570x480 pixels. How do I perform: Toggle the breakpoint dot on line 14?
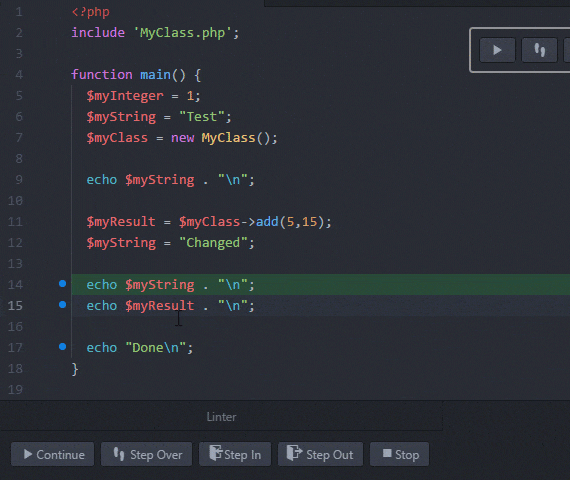coord(63,284)
